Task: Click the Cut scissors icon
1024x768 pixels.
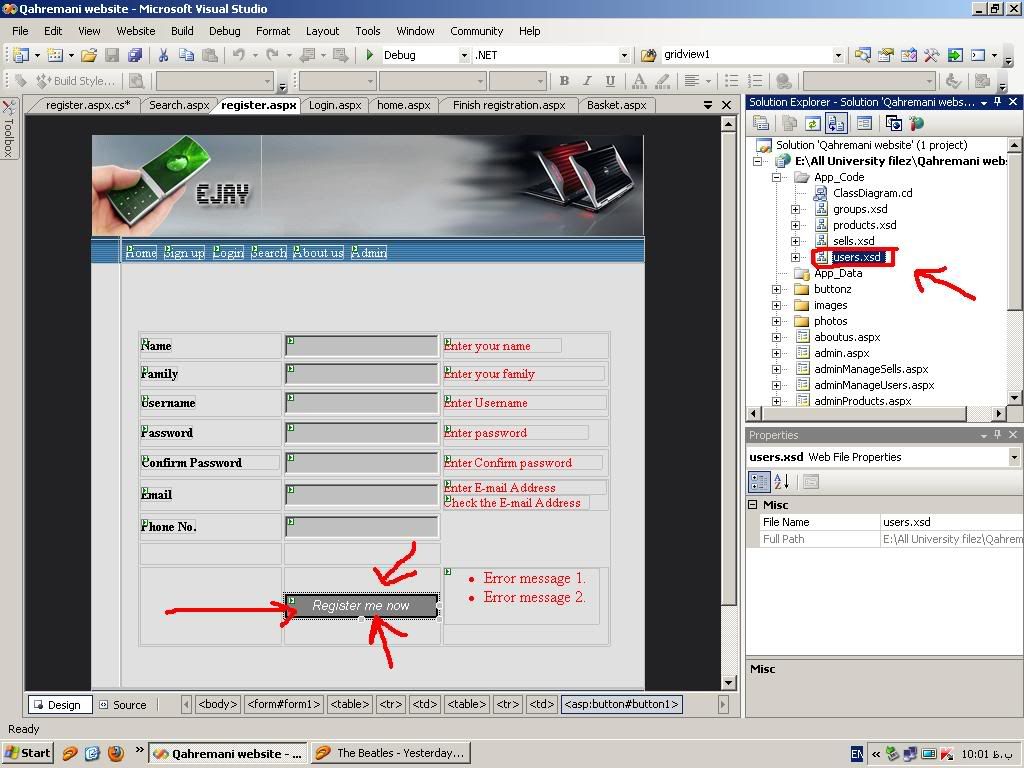Action: click(x=162, y=55)
